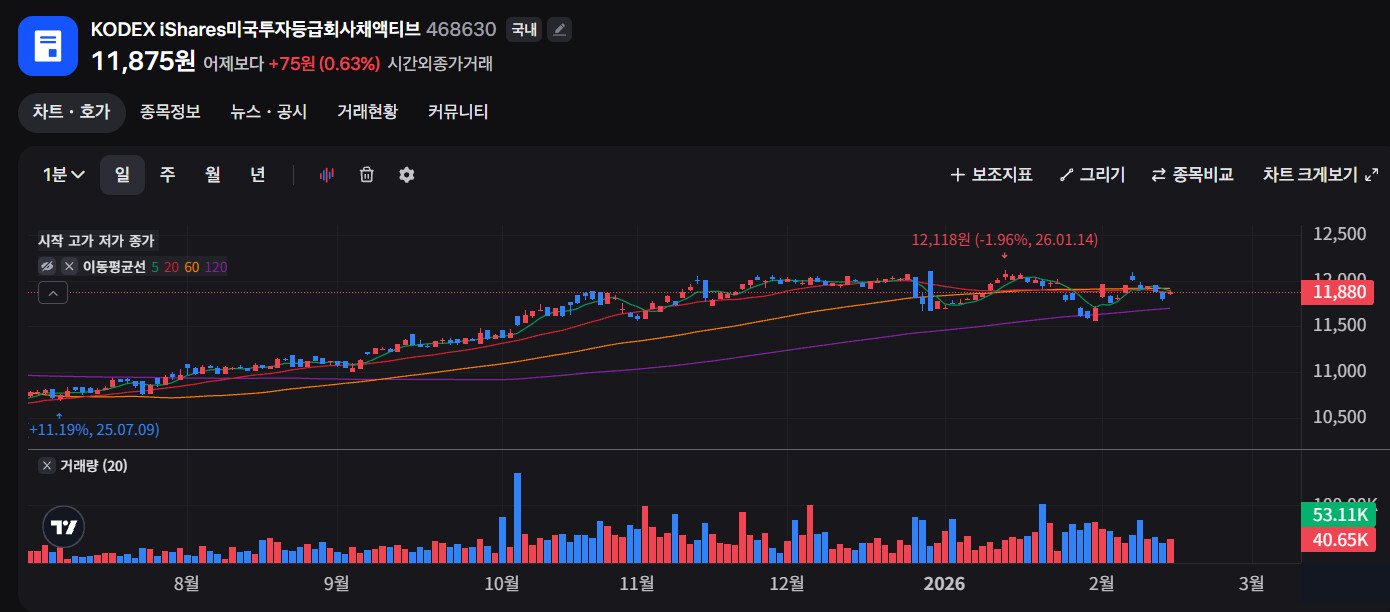
Task: Click the 국내 badge
Action: [x=524, y=30]
